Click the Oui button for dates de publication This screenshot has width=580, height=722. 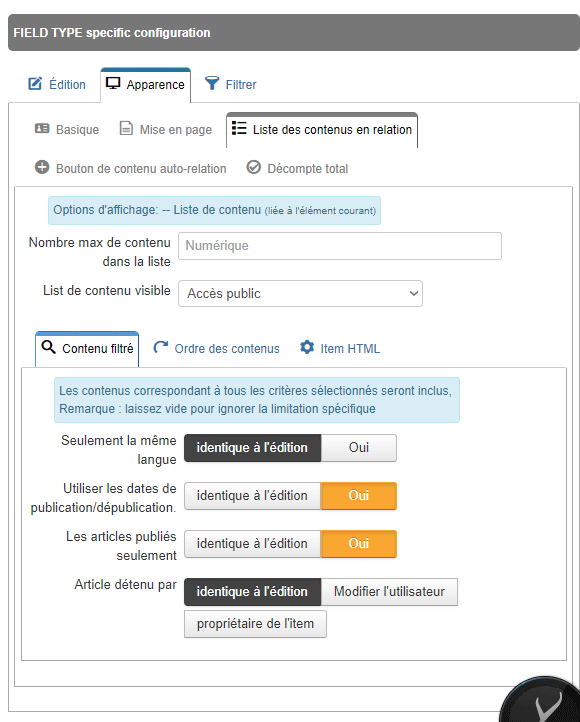pos(359,496)
